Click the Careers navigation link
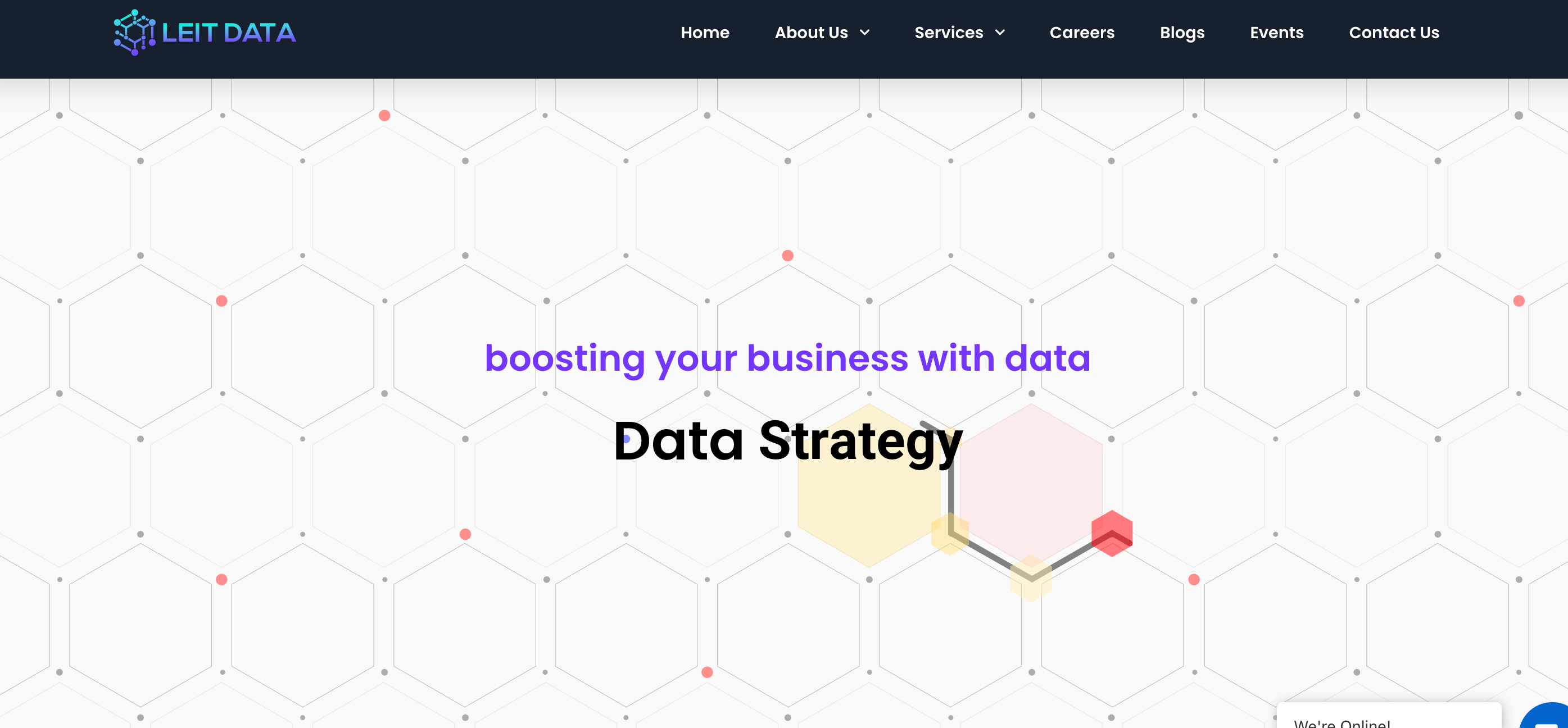 [1082, 32]
